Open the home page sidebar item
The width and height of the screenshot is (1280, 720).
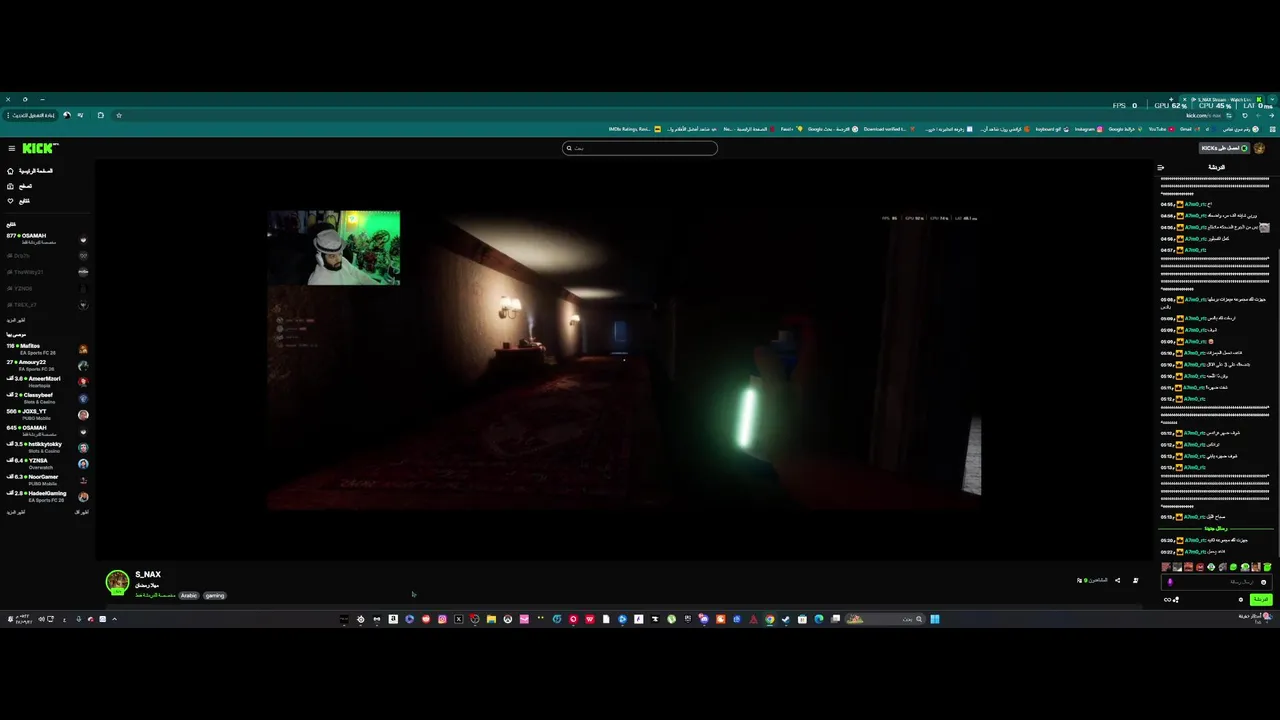[x=30, y=171]
